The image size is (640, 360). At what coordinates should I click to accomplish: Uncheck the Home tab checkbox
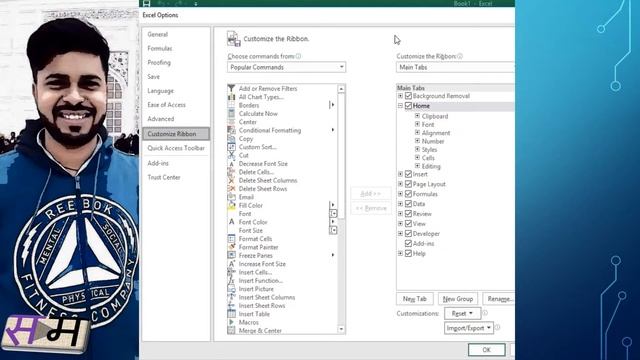coord(408,106)
